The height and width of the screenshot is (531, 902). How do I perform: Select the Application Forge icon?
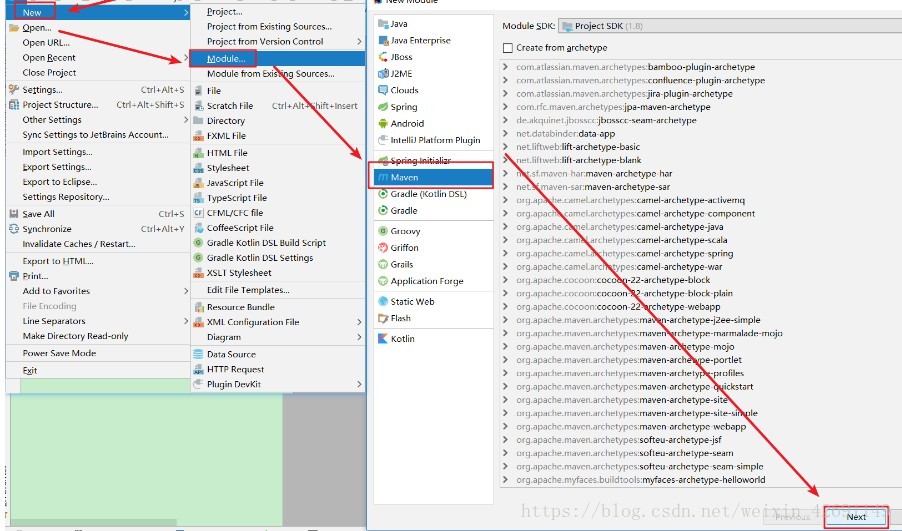383,281
